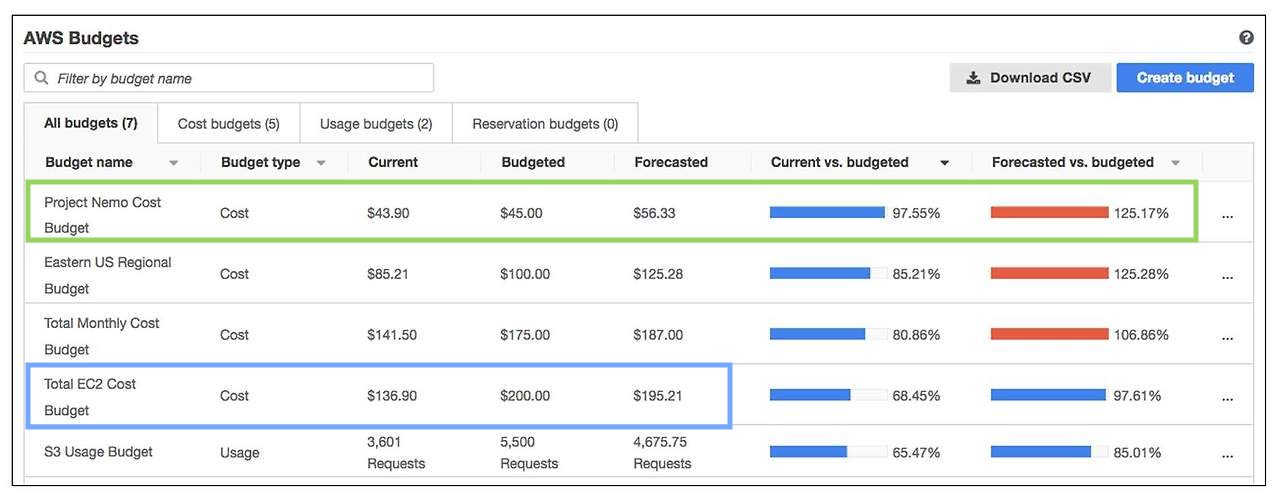Screen dimensions: 1280x500
Task: Open the help question mark icon
Action: point(1246,38)
